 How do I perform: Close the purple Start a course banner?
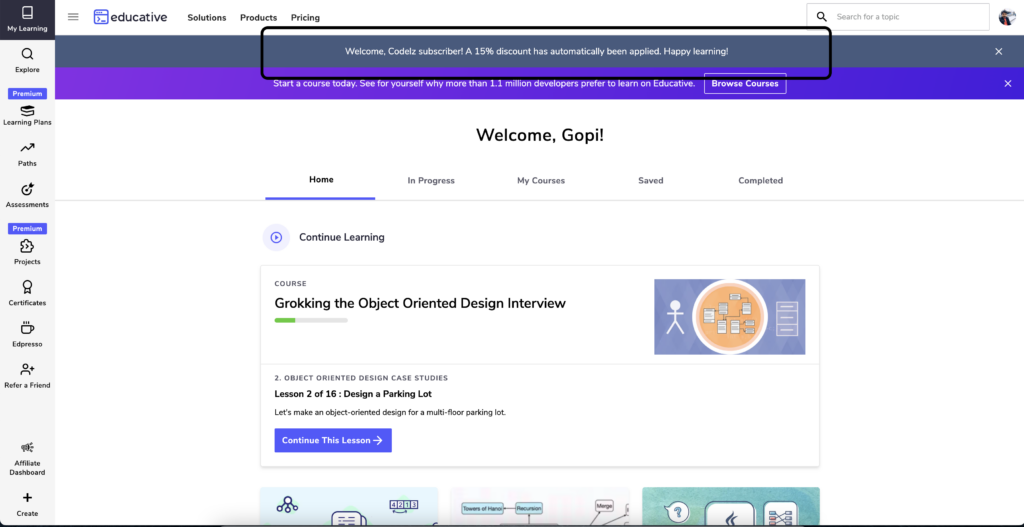[x=1007, y=84]
